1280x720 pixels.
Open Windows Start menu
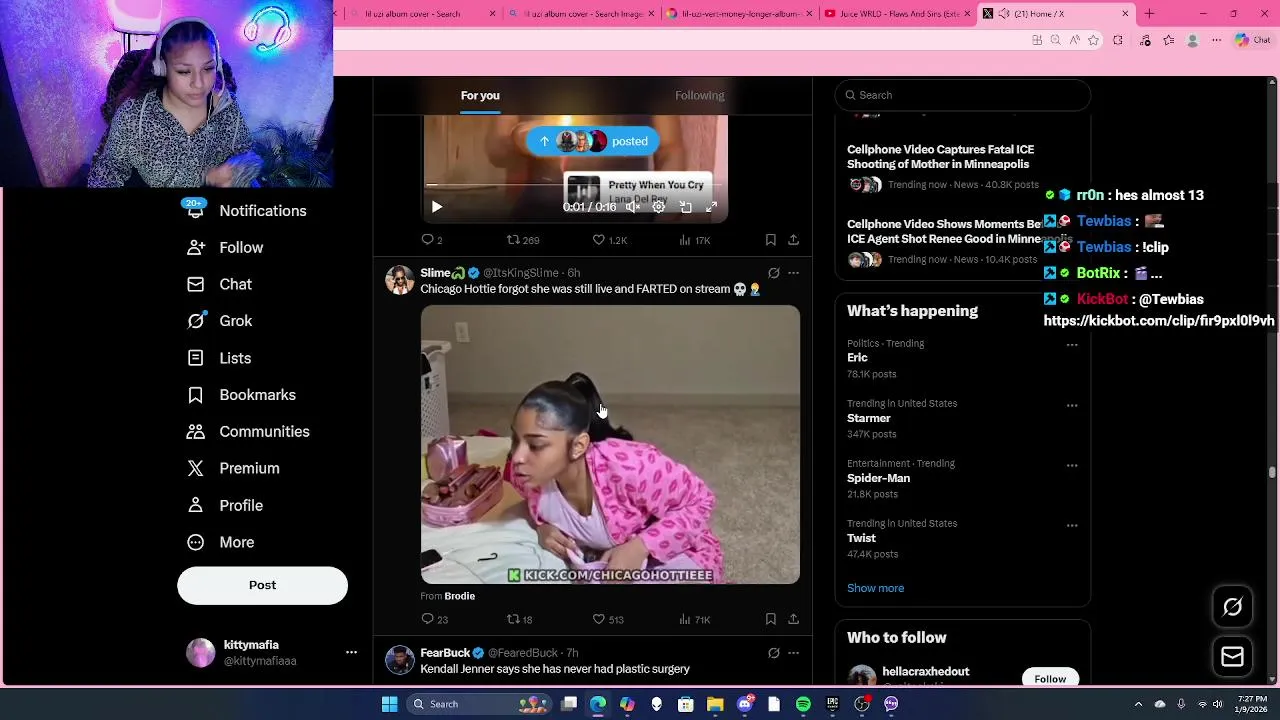(389, 704)
